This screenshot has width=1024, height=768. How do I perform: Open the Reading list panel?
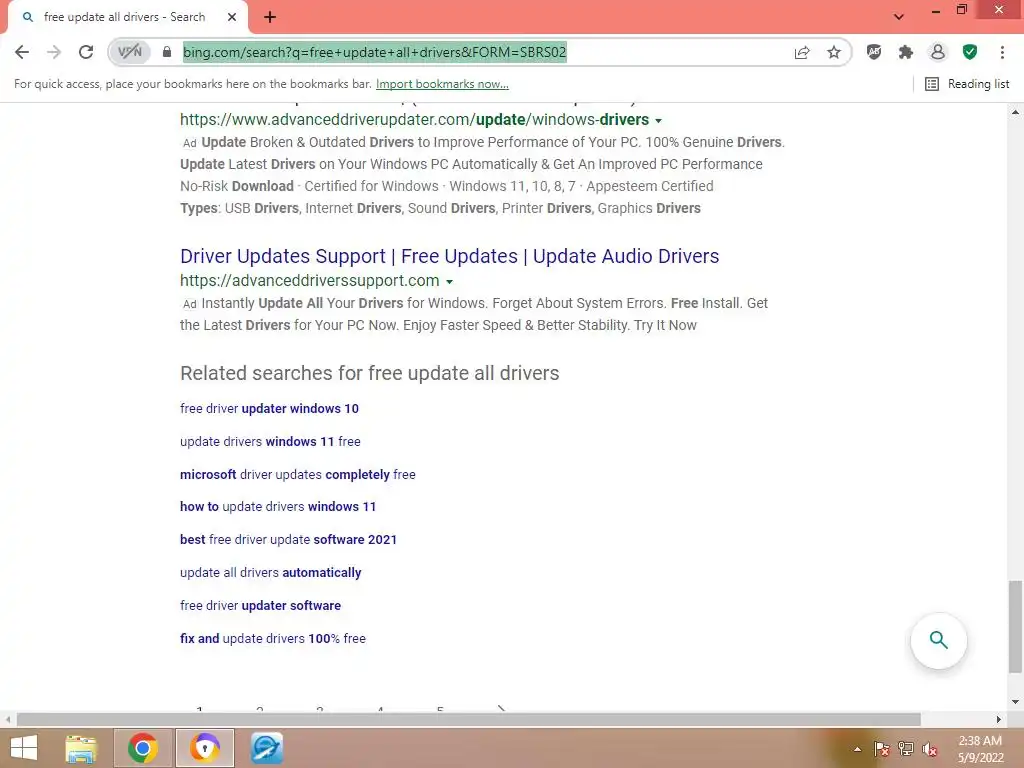point(967,84)
